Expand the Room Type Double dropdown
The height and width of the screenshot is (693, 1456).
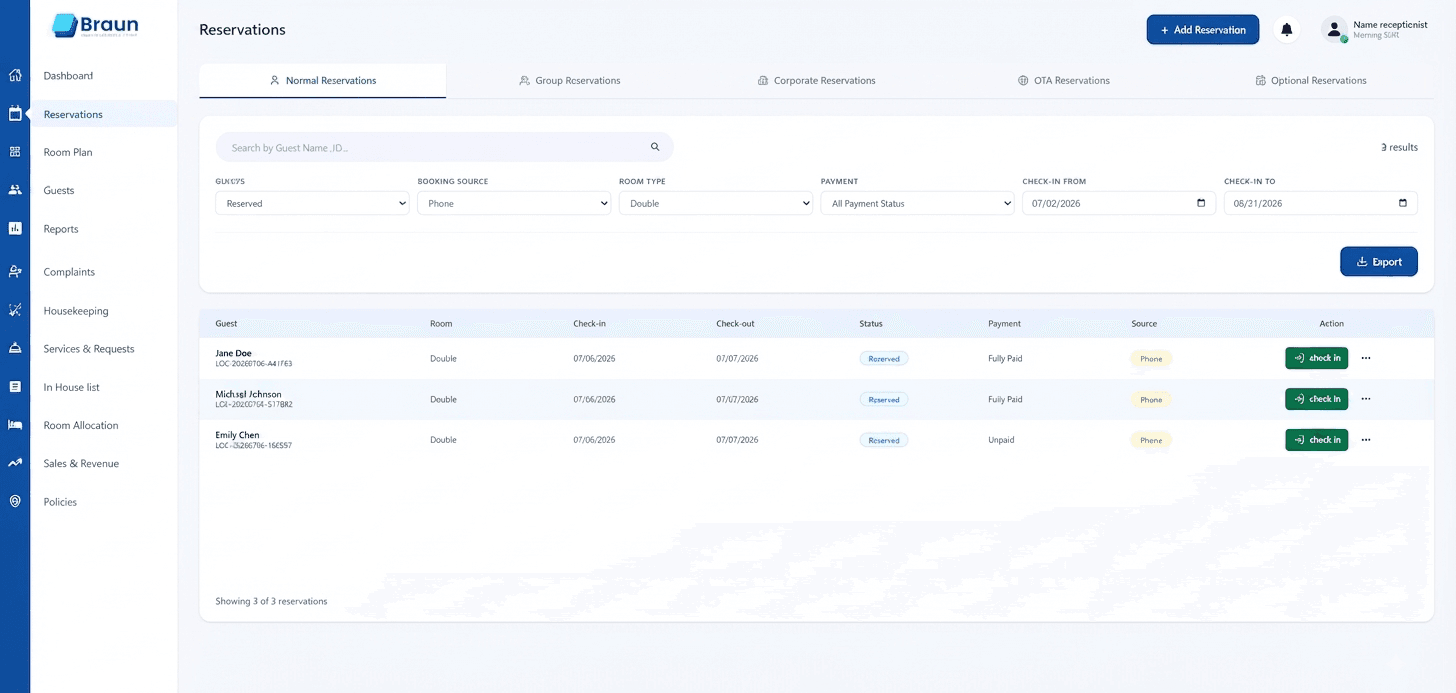tap(716, 203)
